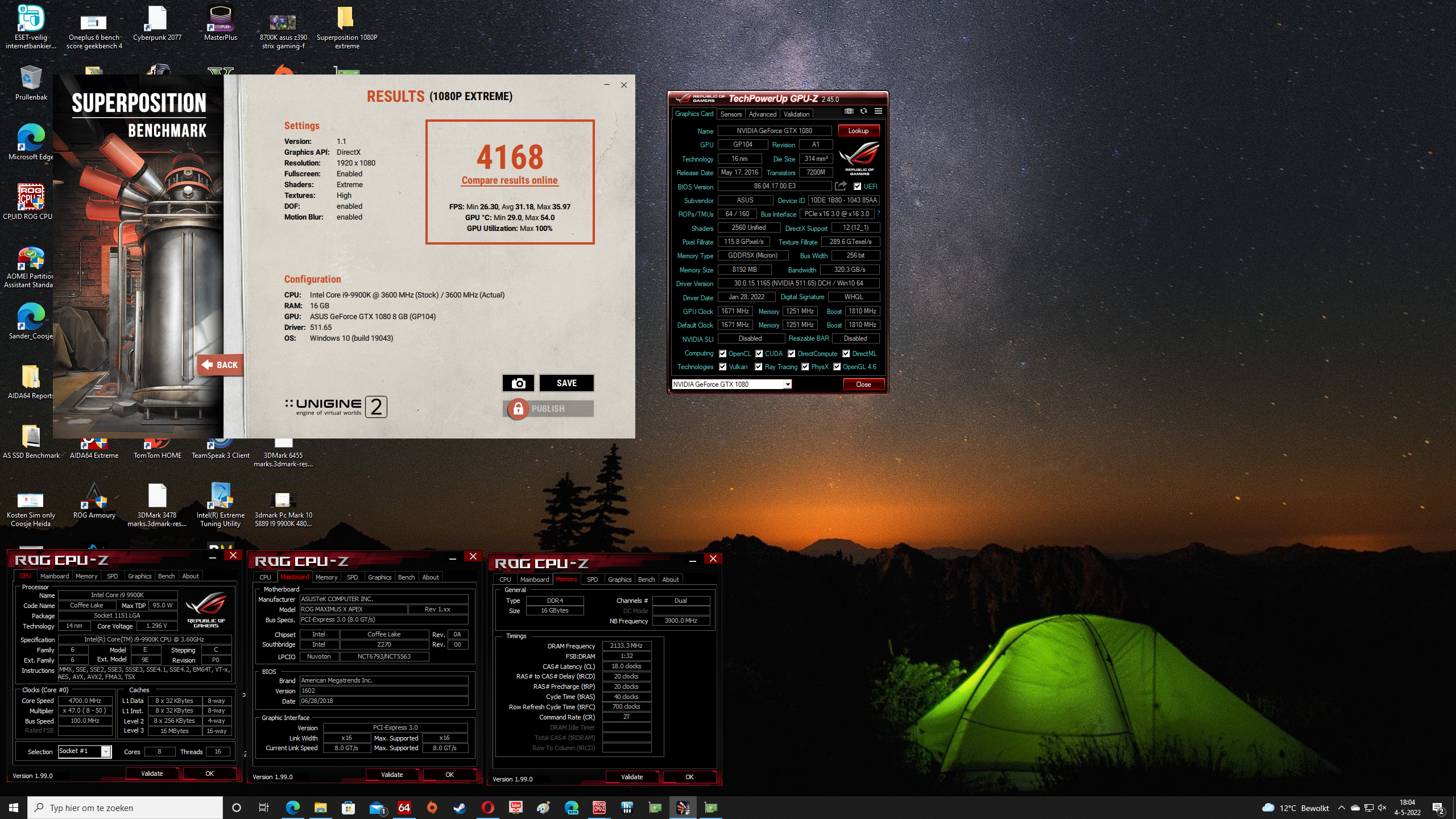Screen dimensions: 1456x819
Task: Open the Opera browser taskbar icon
Action: [x=487, y=808]
